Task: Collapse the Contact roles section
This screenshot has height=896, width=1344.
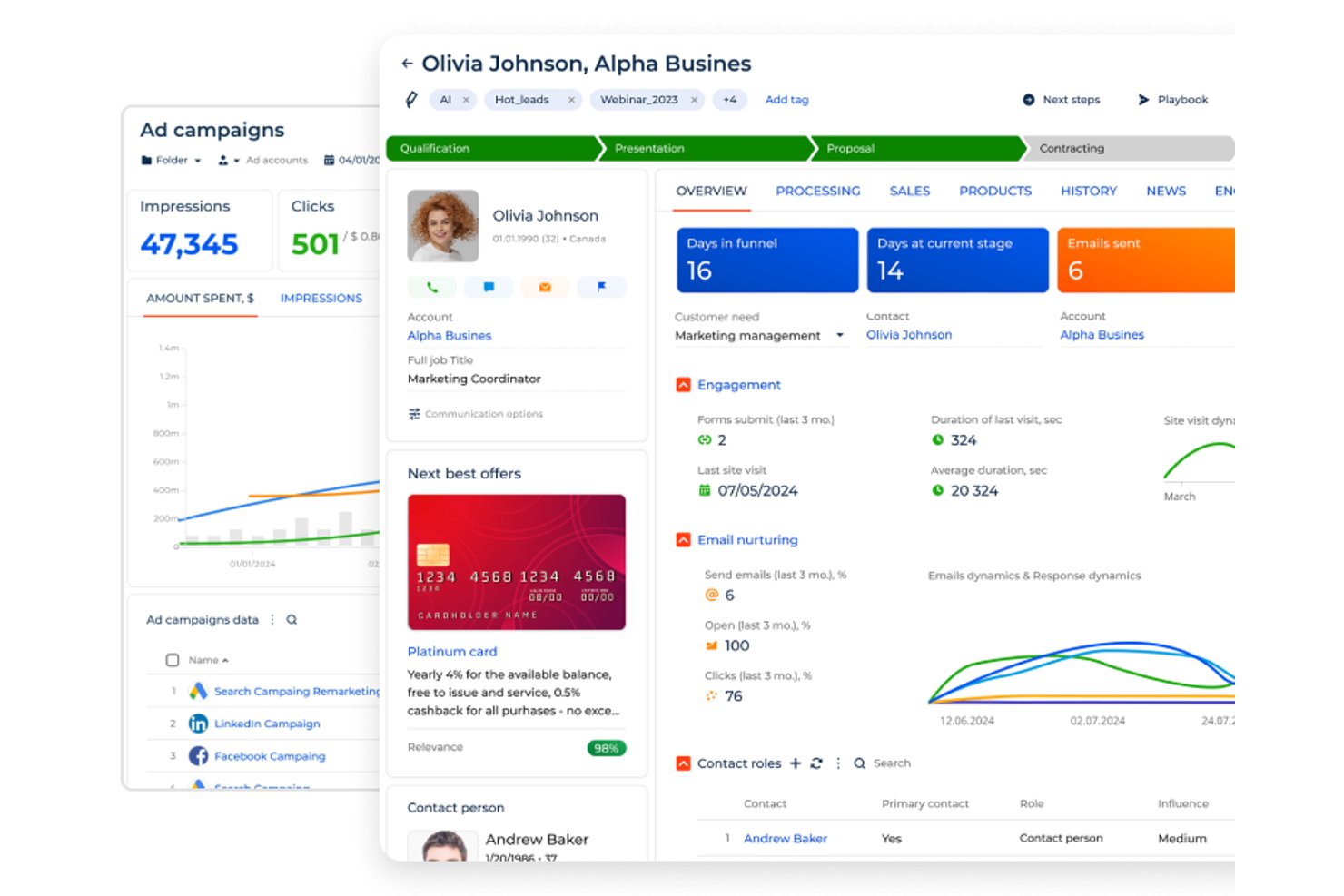Action: [x=684, y=763]
